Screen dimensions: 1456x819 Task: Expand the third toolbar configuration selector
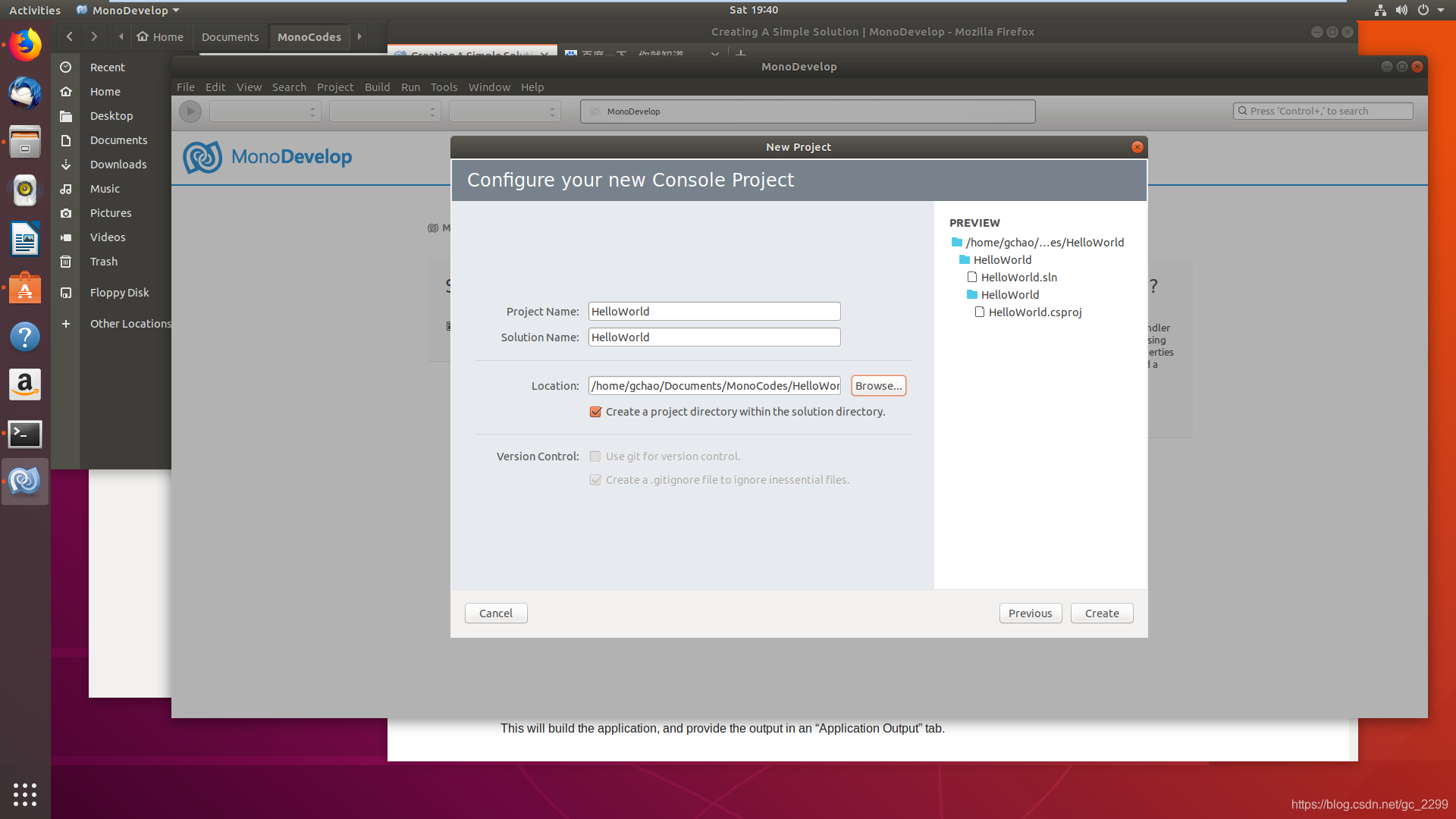(x=504, y=110)
